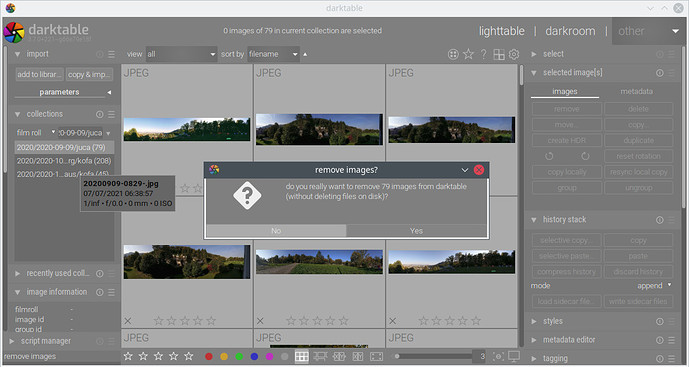Toggle the blue color label

click(254, 356)
